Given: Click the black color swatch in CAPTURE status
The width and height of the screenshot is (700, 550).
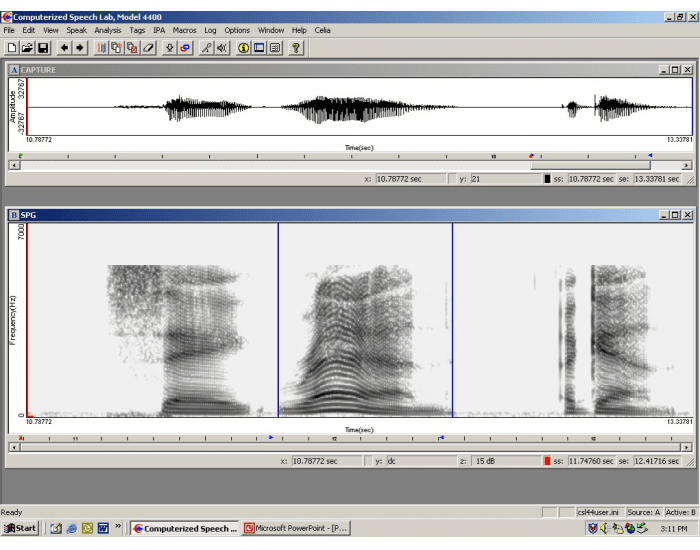Looking at the screenshot, I should point(547,179).
